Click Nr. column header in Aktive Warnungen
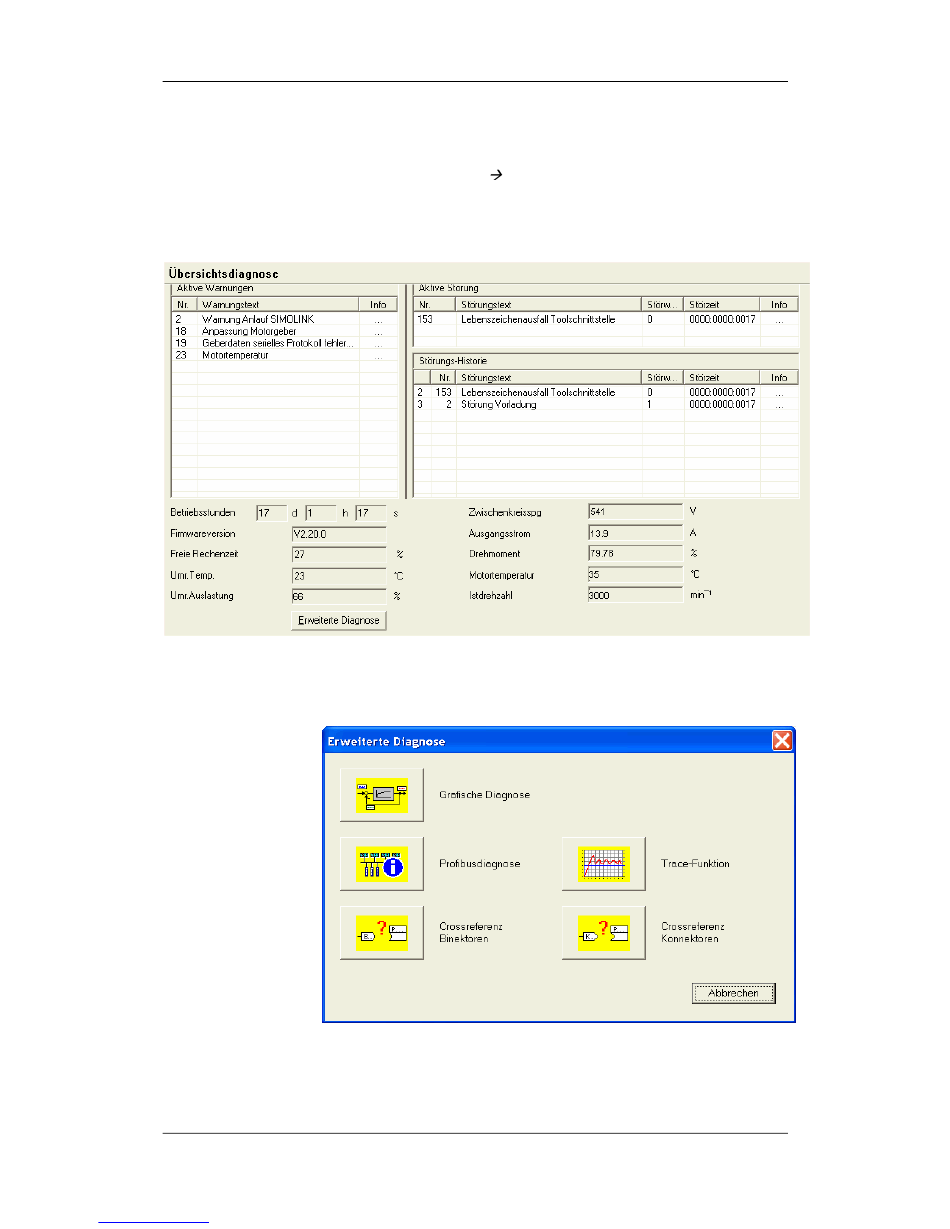Screen dimensions: 950x1229 coord(185,304)
